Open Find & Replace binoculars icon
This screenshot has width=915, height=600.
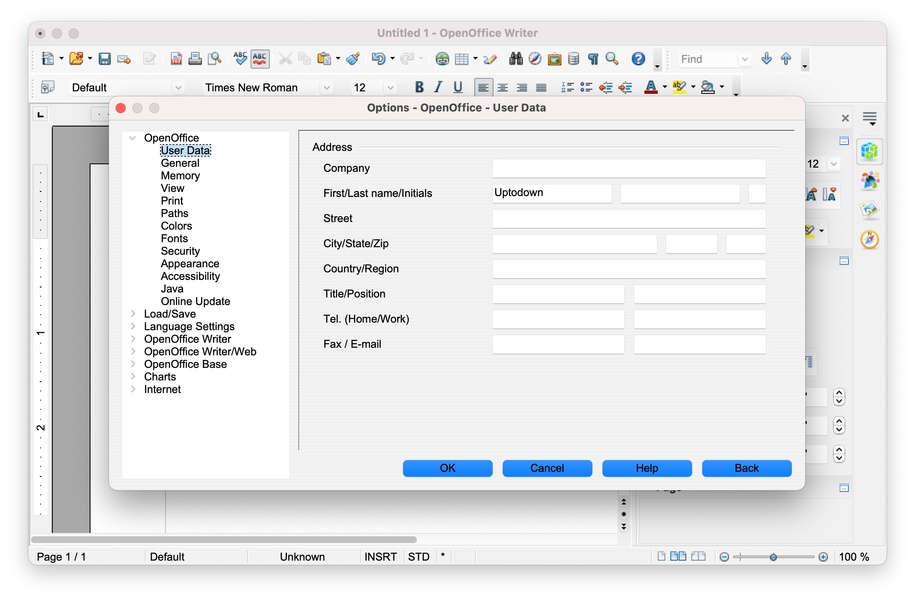[515, 59]
